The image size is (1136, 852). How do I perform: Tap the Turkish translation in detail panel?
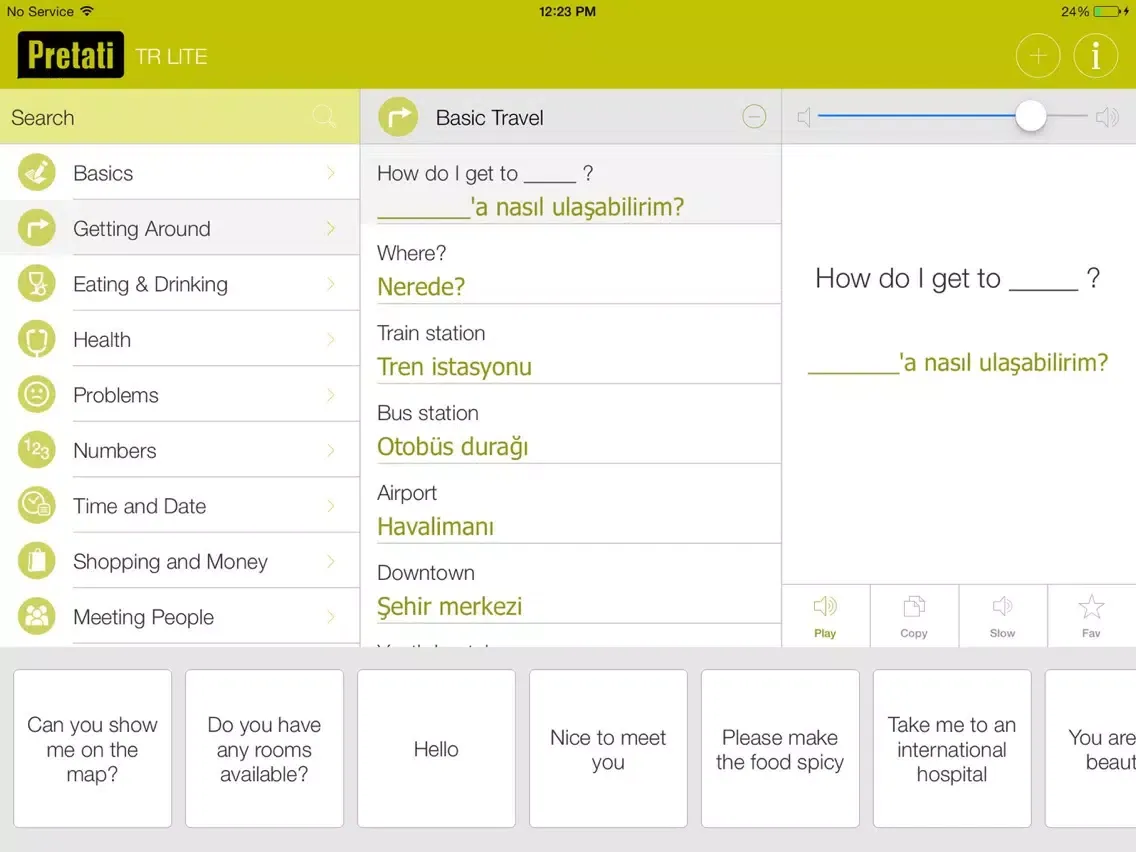click(x=958, y=362)
